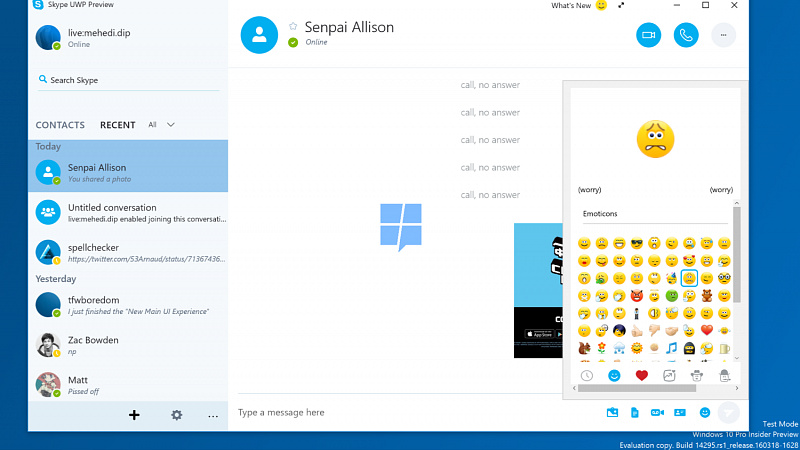Click the What's New smiley icon
This screenshot has width=800, height=450.
[602, 5]
